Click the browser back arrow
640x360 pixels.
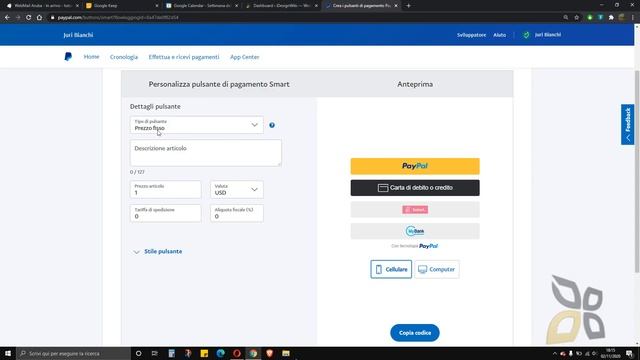pos(7,18)
